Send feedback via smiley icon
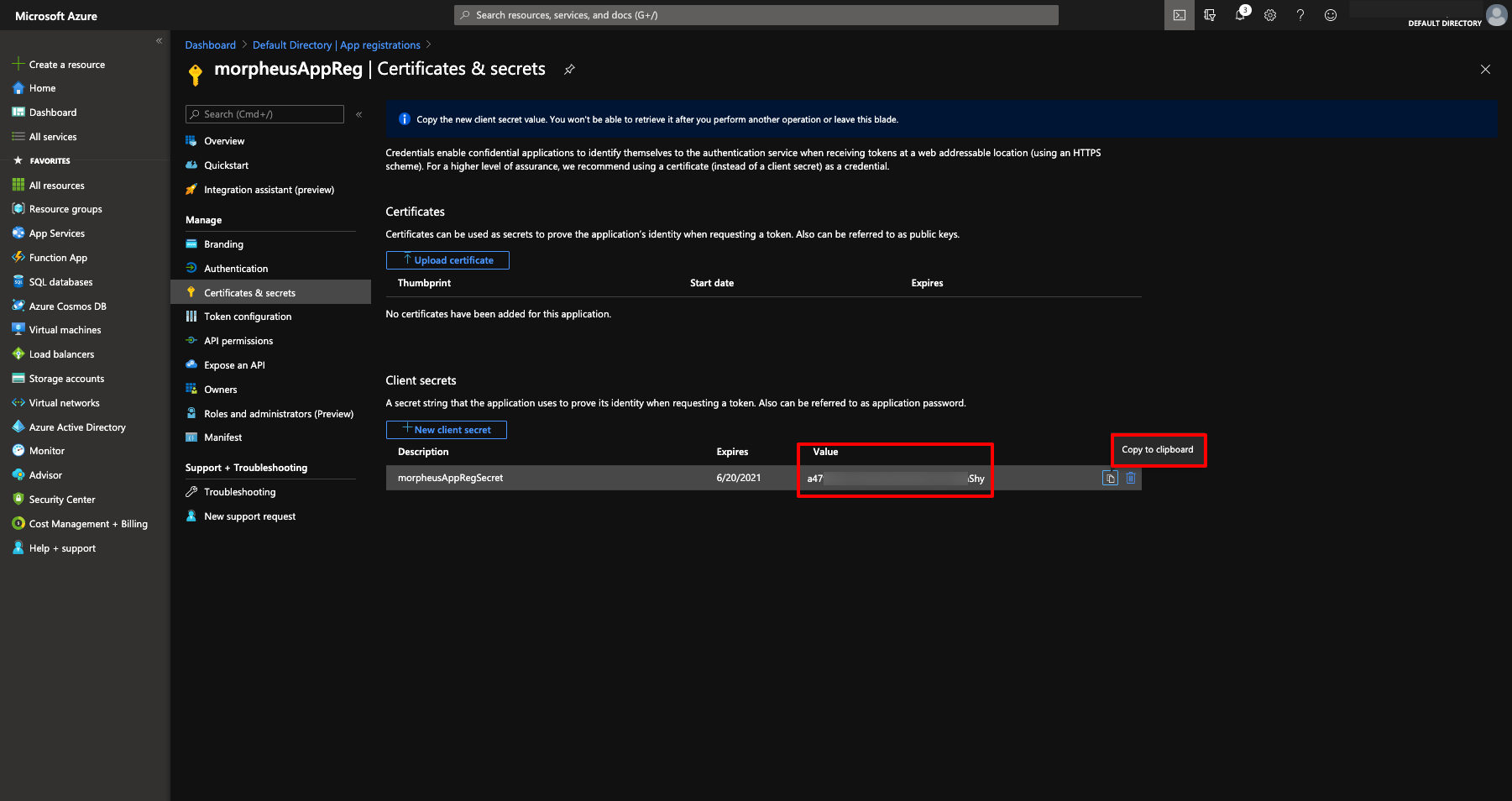The width and height of the screenshot is (1512, 801). tap(1331, 14)
